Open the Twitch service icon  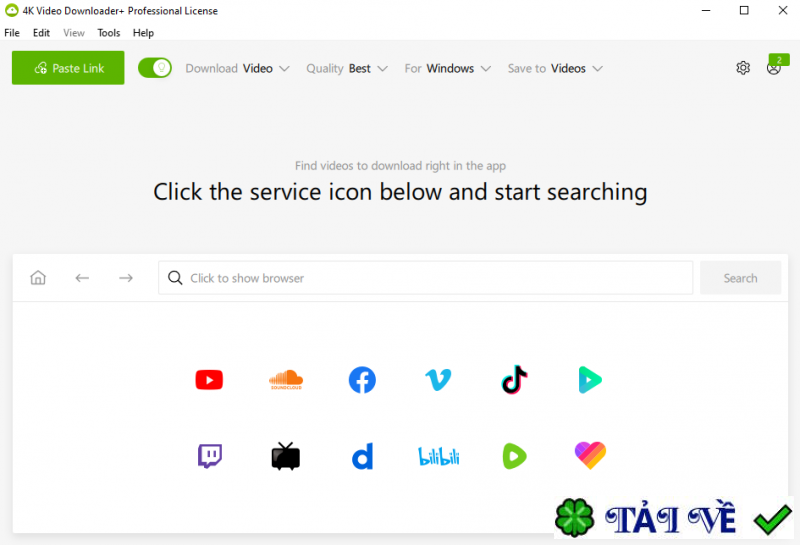pyautogui.click(x=210, y=456)
